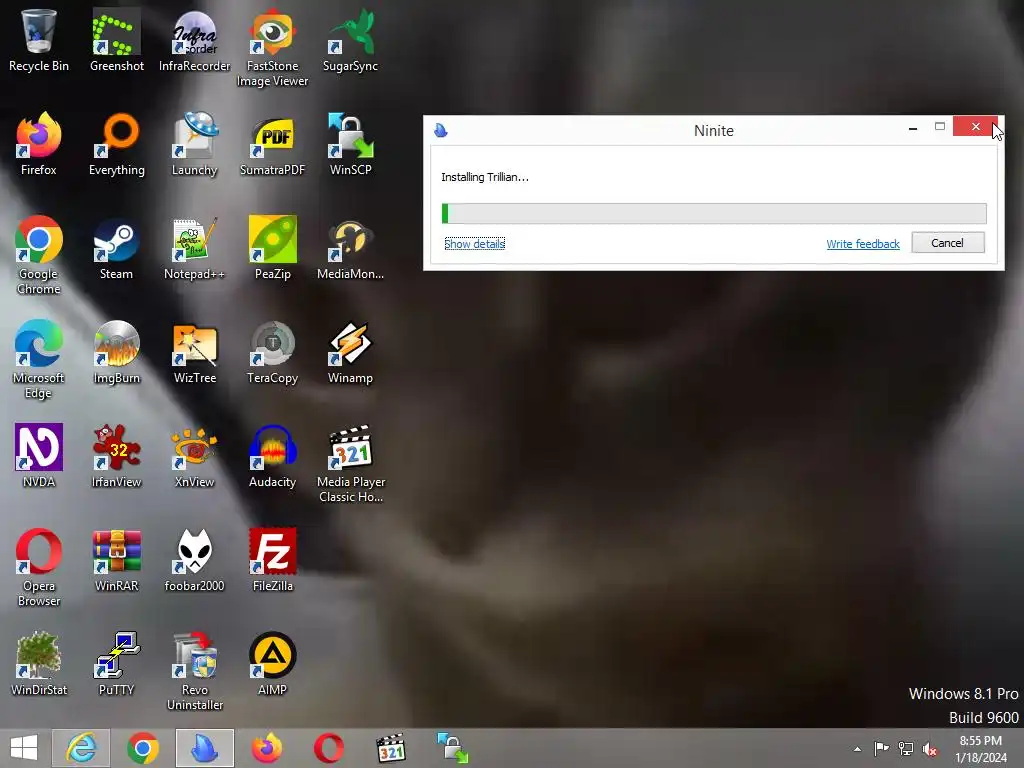The image size is (1024, 768).
Task: Select the WinDirStat desktop shortcut
Action: (39, 664)
